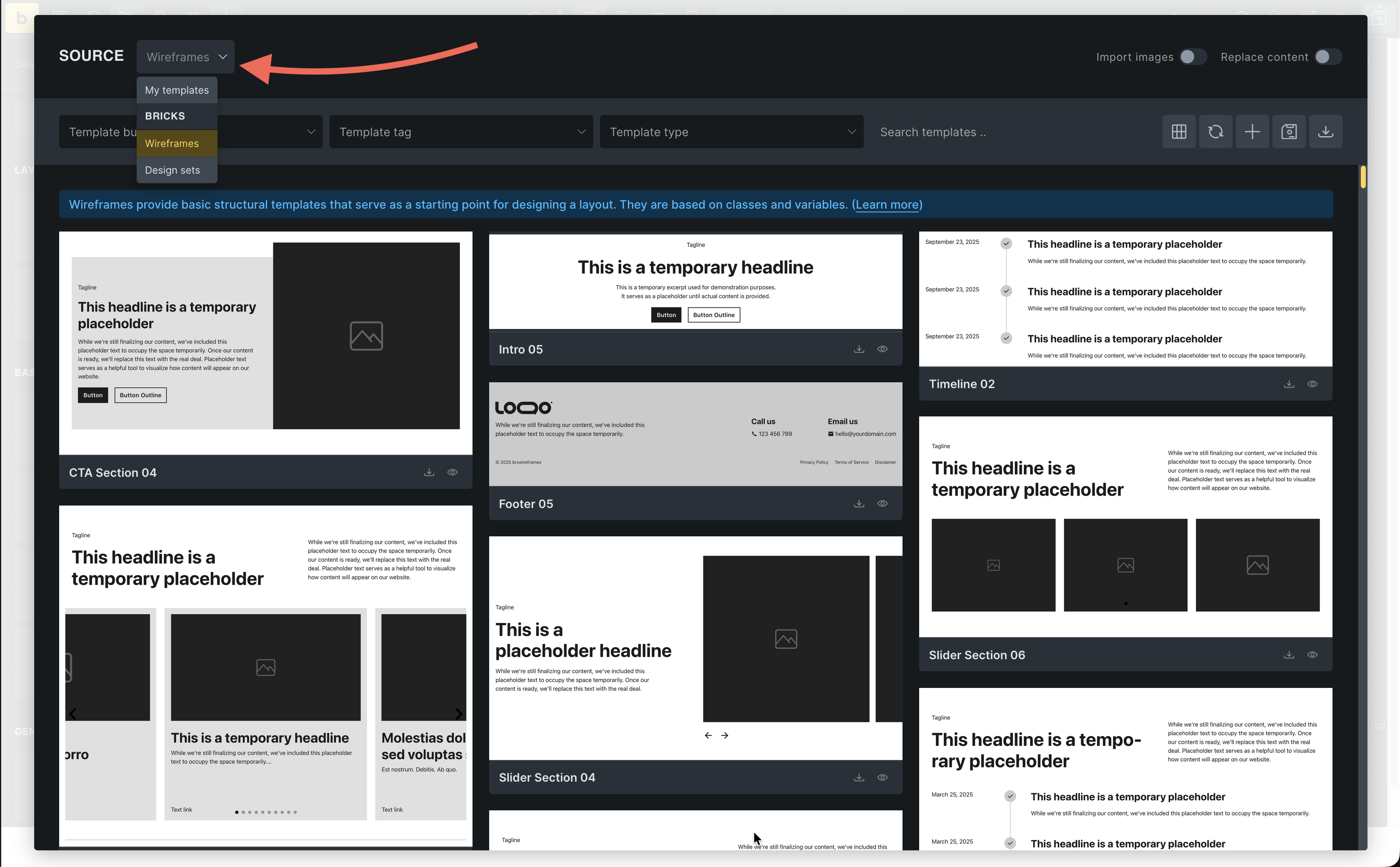Click the Footer 05 download insert icon
The image size is (1400, 867).
coord(858,503)
